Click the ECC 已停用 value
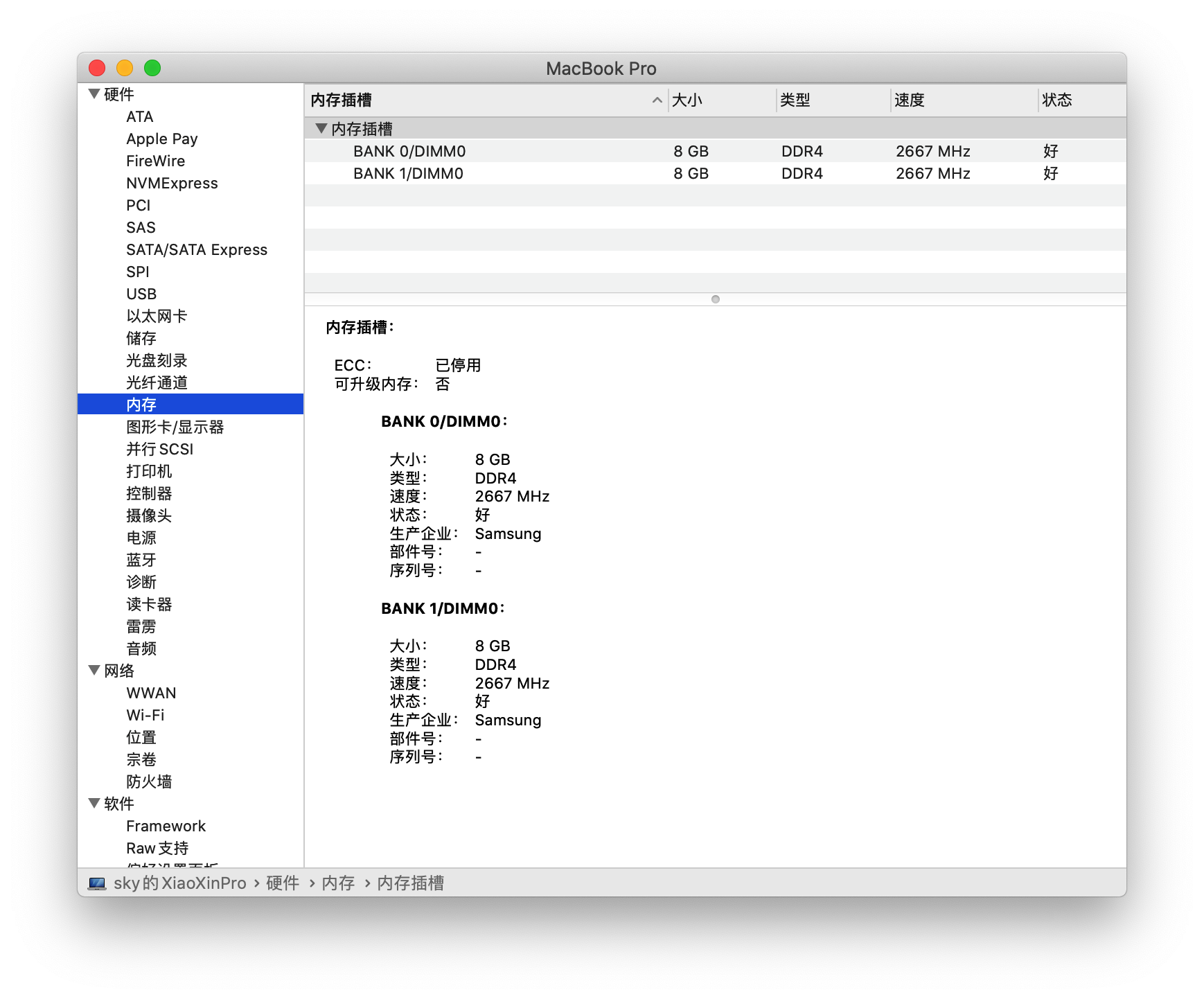 click(458, 365)
